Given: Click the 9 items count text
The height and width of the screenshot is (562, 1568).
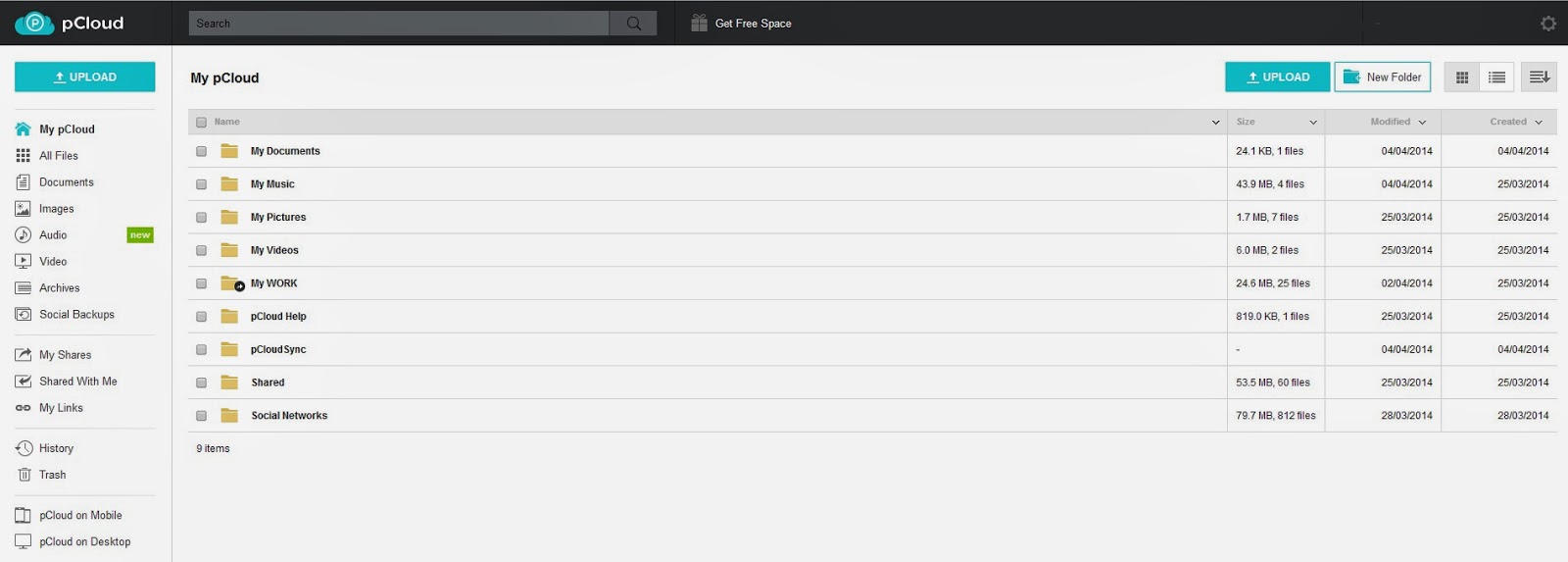Looking at the screenshot, I should 213,449.
